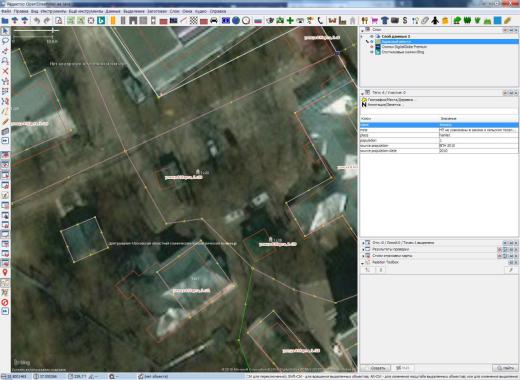Viewport: 520px width, 380px height.
Task: Click the open file folder icon
Action: (x=5, y=20)
